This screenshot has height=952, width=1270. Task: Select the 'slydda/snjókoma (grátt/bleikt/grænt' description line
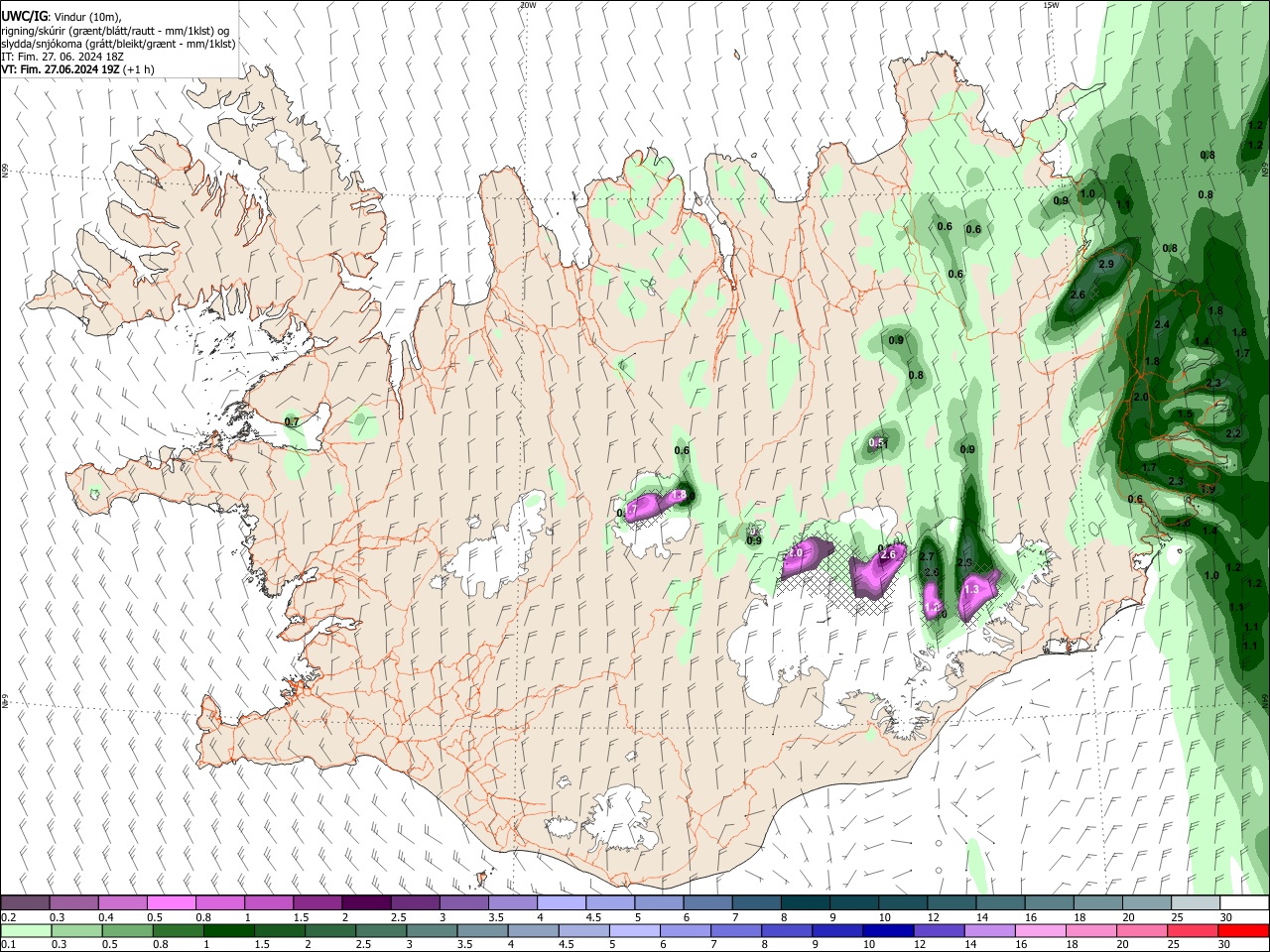118,44
